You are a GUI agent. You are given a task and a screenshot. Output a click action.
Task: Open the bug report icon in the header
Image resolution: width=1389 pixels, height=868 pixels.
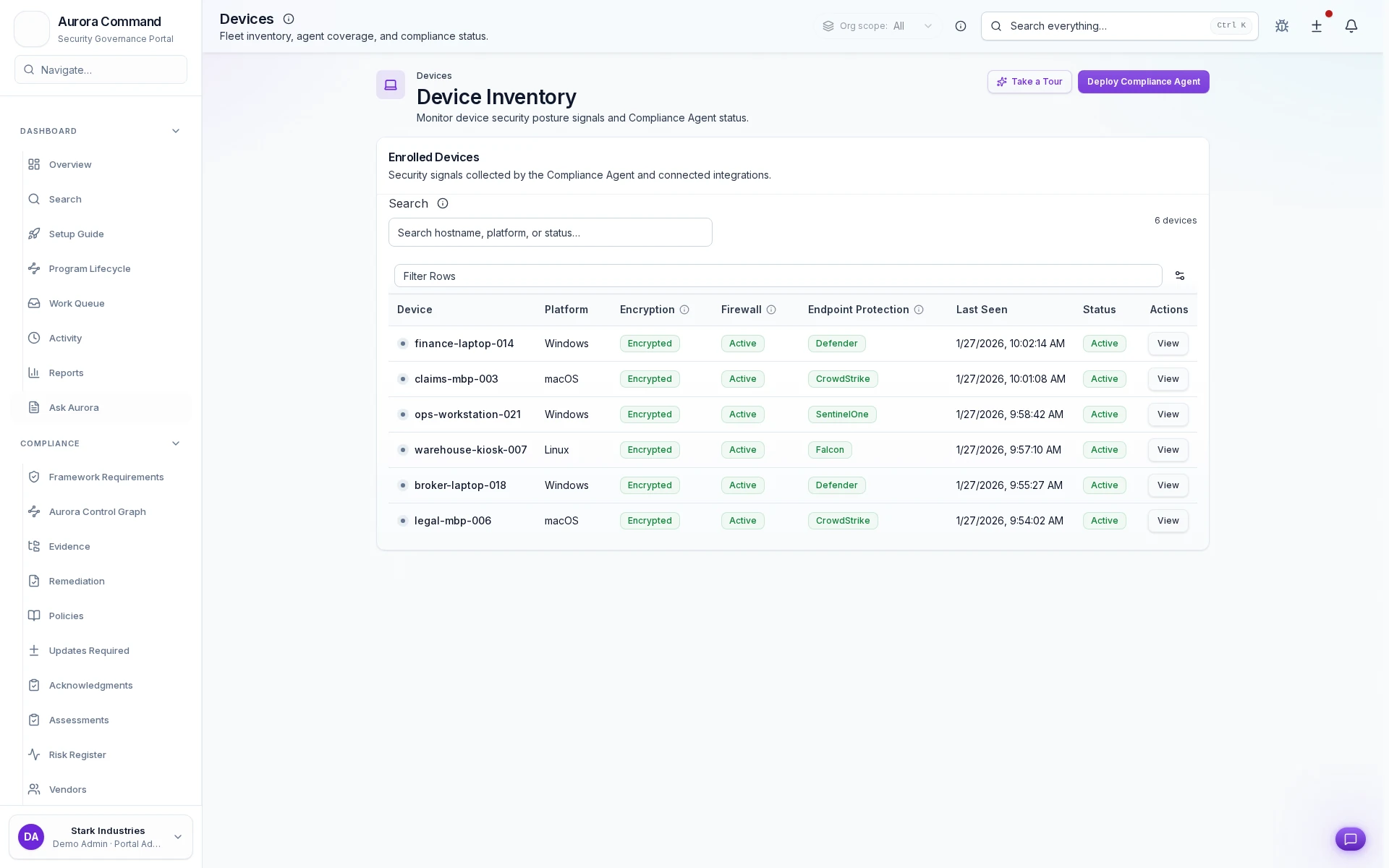click(x=1281, y=26)
